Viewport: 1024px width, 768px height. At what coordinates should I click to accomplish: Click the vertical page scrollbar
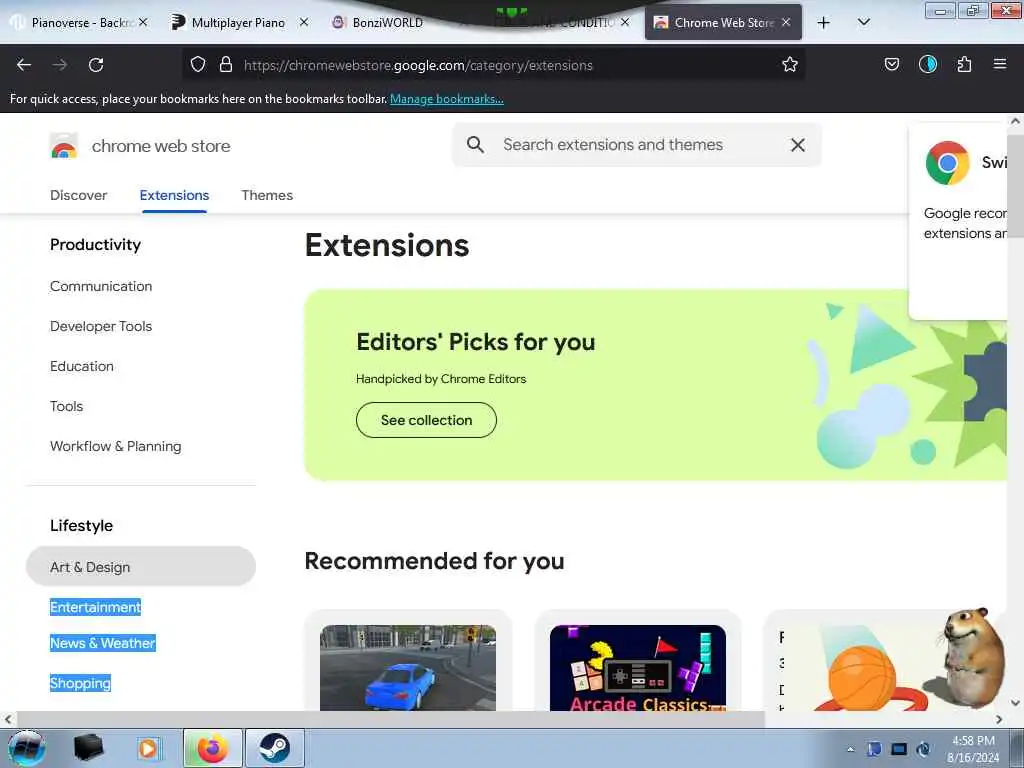(x=1016, y=187)
